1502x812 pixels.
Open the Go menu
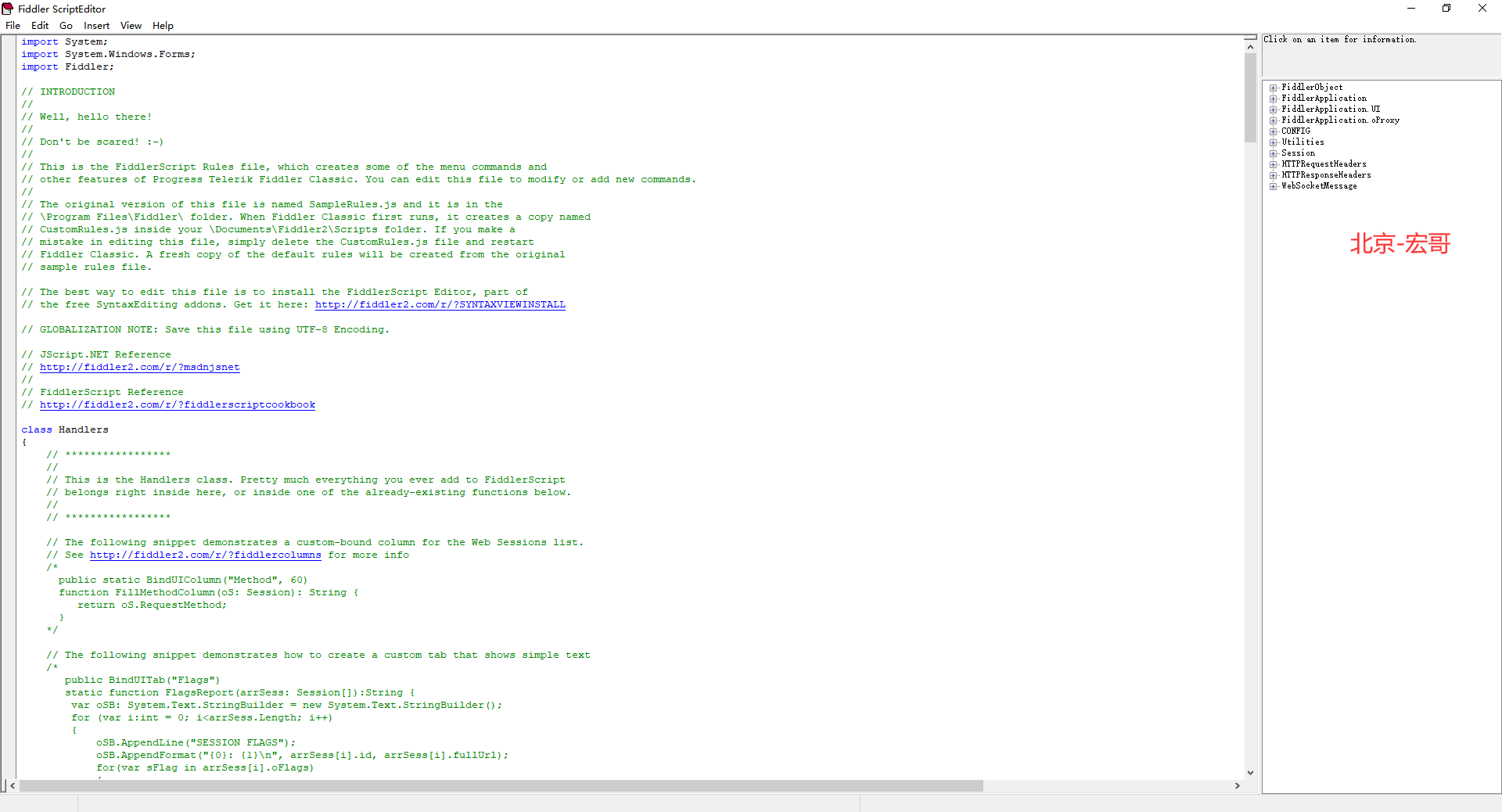click(66, 26)
